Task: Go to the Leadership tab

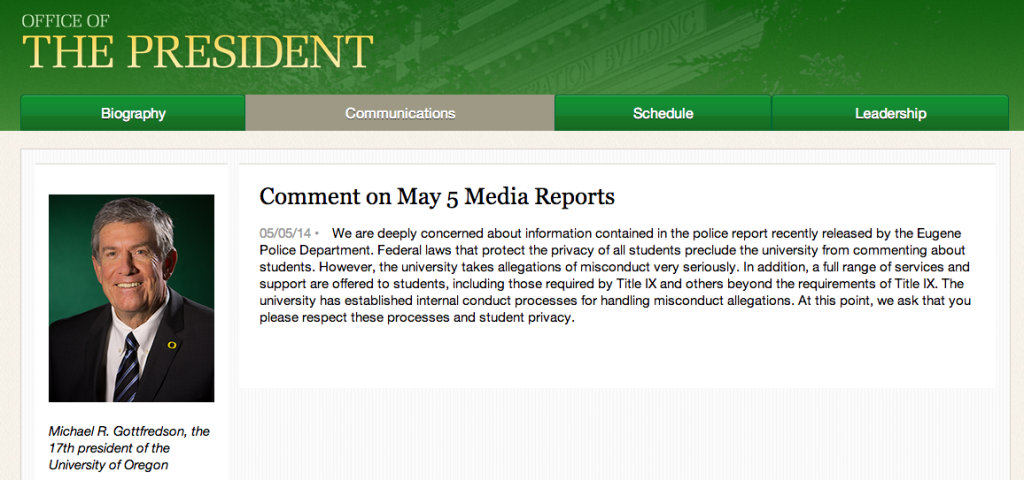Action: 890,113
